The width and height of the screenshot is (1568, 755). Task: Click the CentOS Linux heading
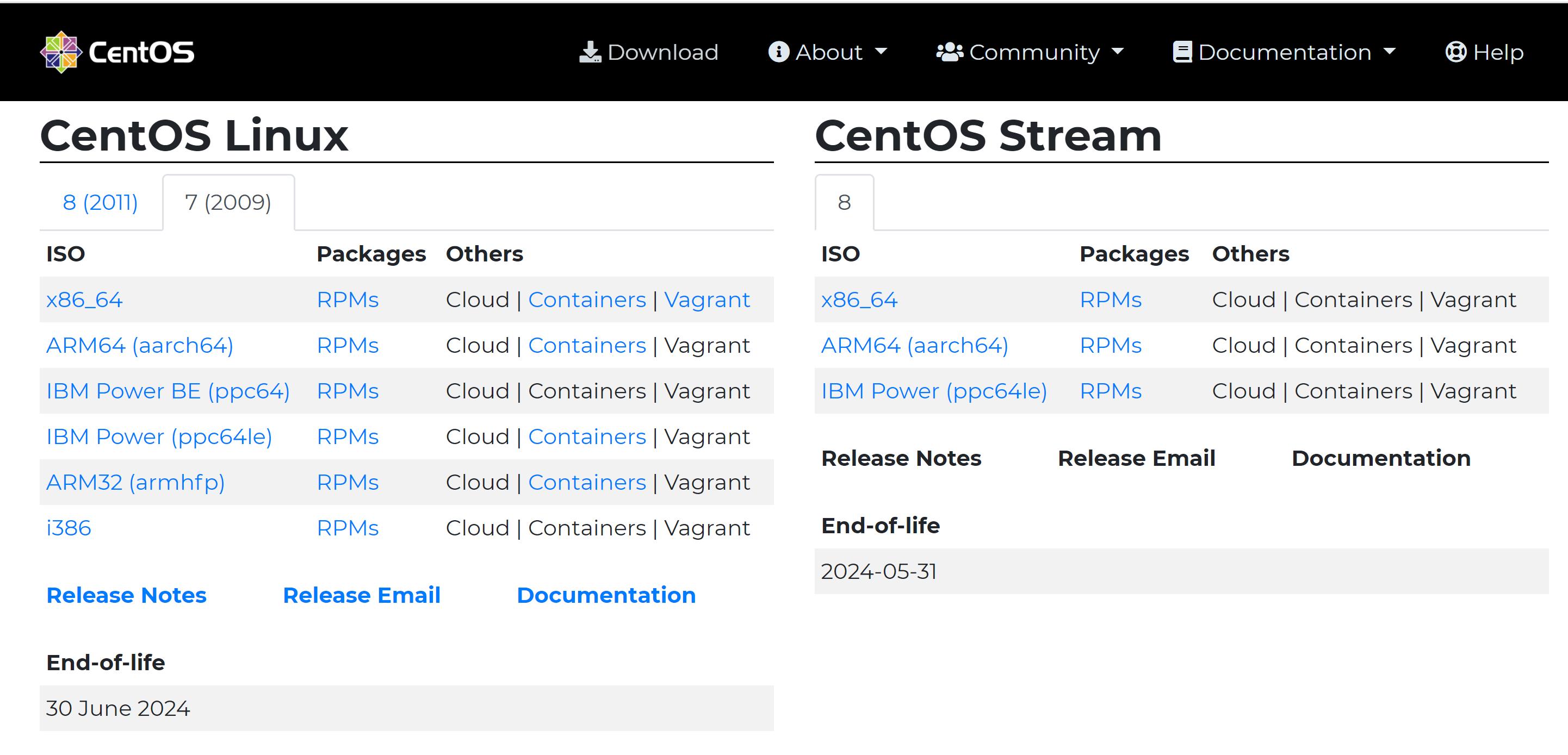(194, 135)
